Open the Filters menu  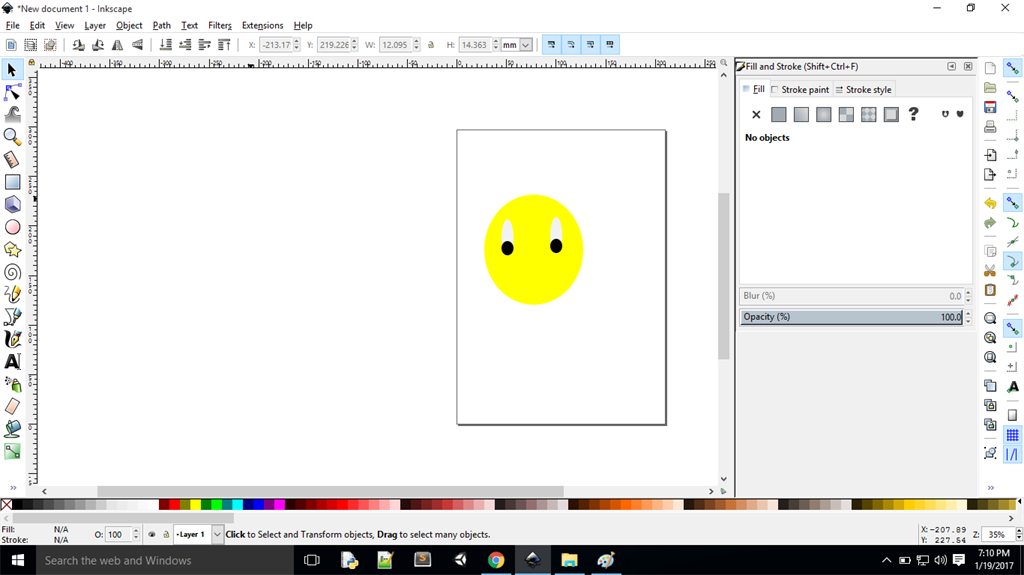pyautogui.click(x=220, y=25)
